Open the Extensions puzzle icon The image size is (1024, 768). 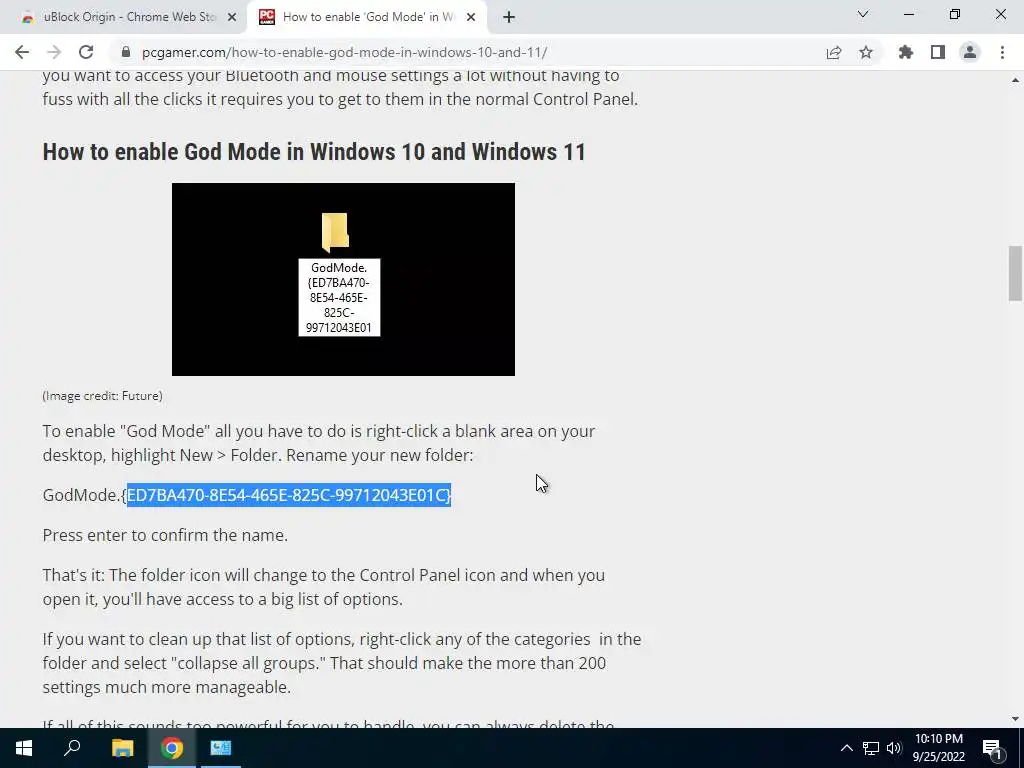tap(906, 52)
